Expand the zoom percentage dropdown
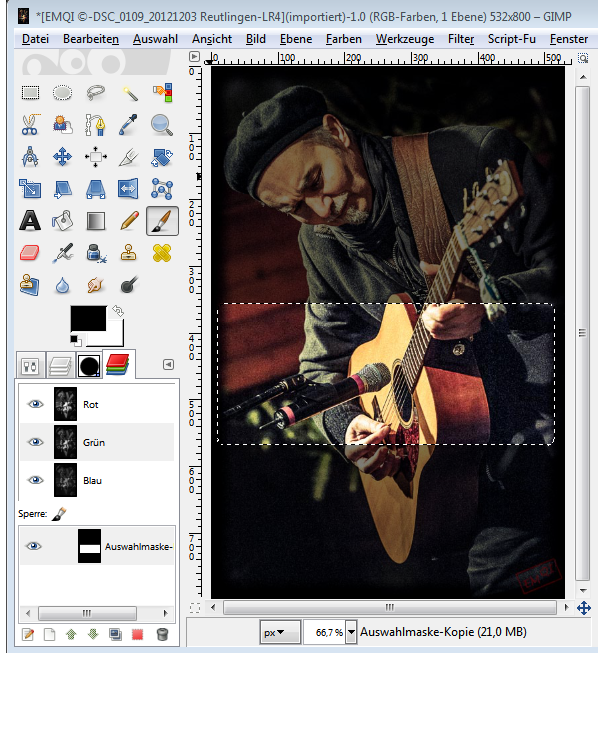 coord(351,632)
